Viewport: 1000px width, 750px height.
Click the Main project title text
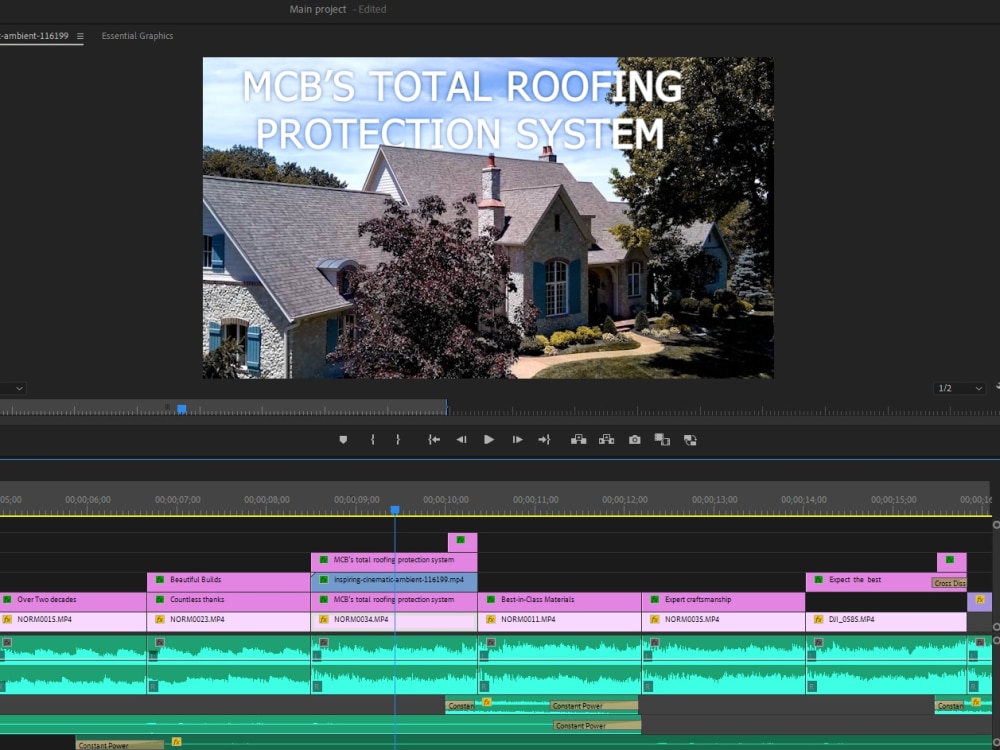[x=318, y=9]
